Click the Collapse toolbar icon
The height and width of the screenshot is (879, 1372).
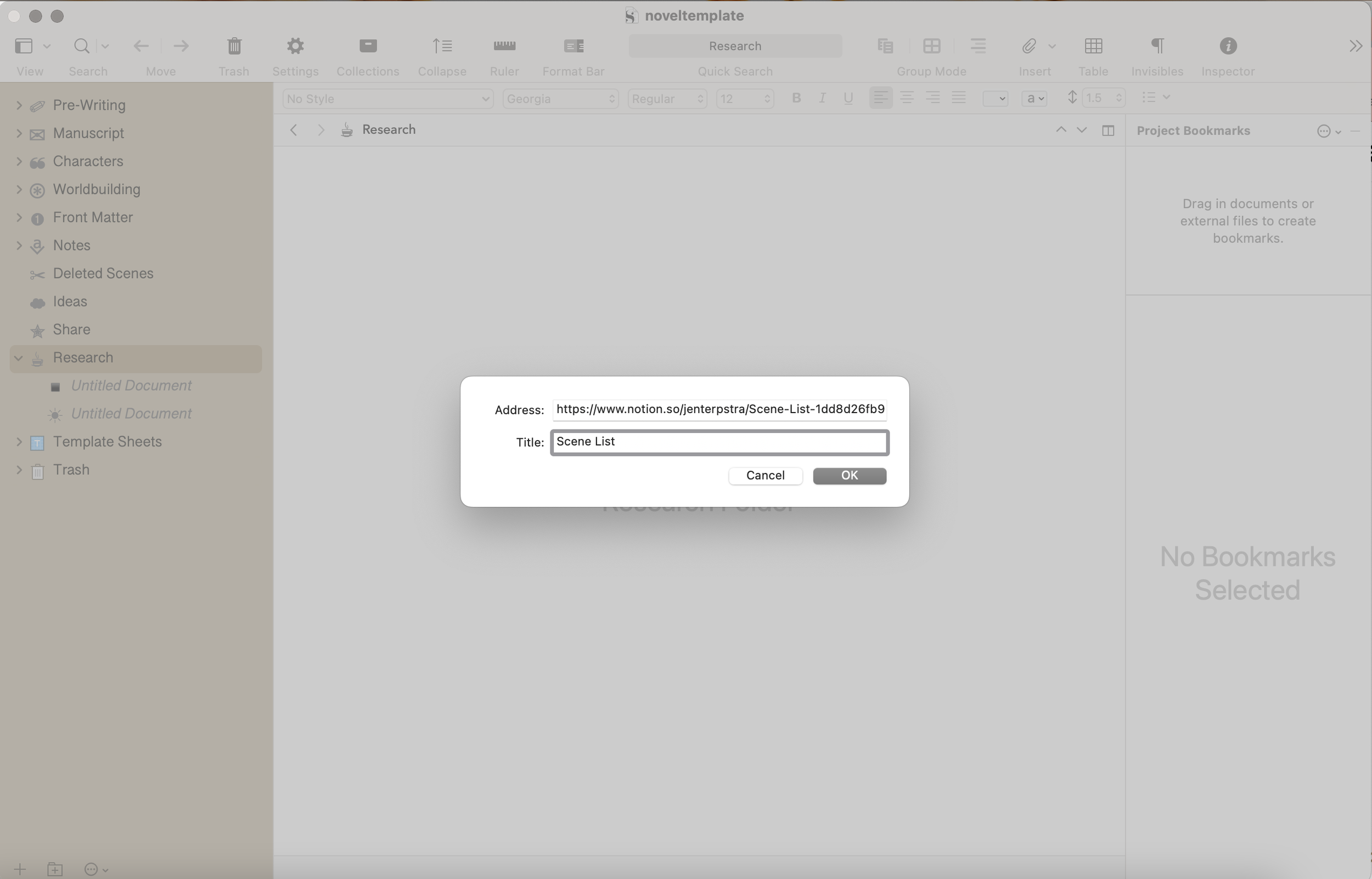click(x=442, y=46)
